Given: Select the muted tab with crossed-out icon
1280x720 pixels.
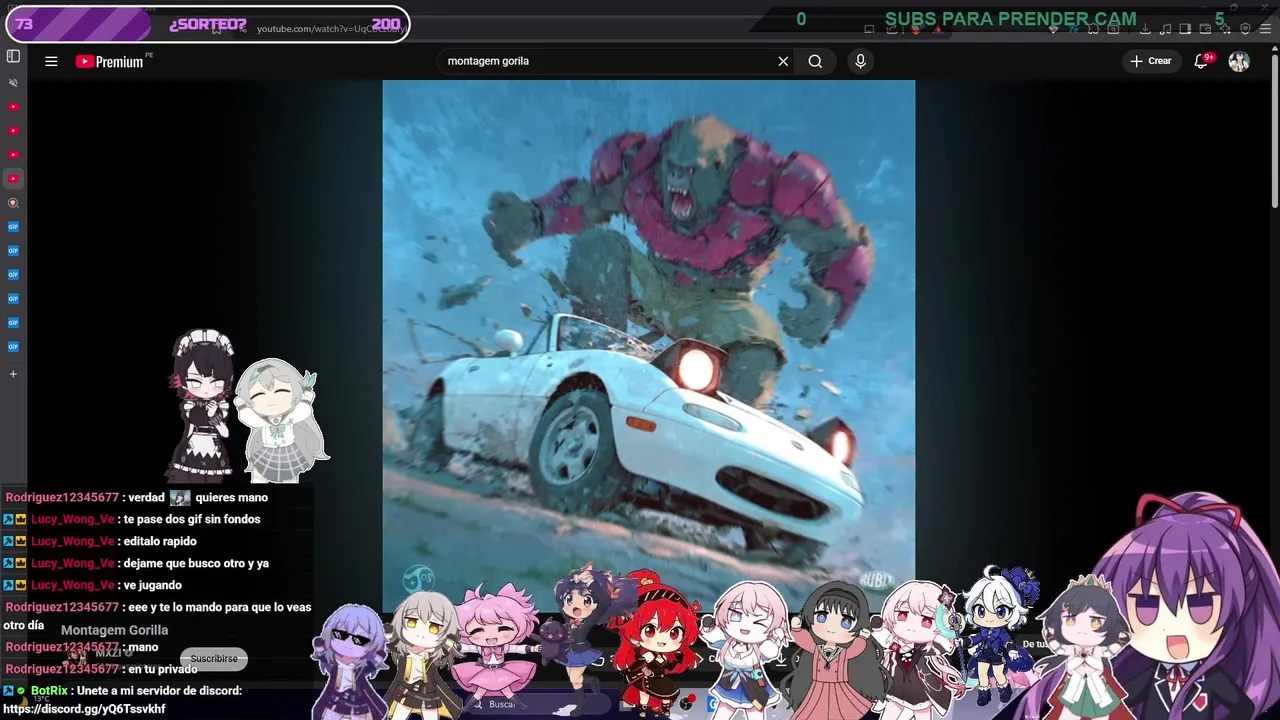Looking at the screenshot, I should point(13,83).
